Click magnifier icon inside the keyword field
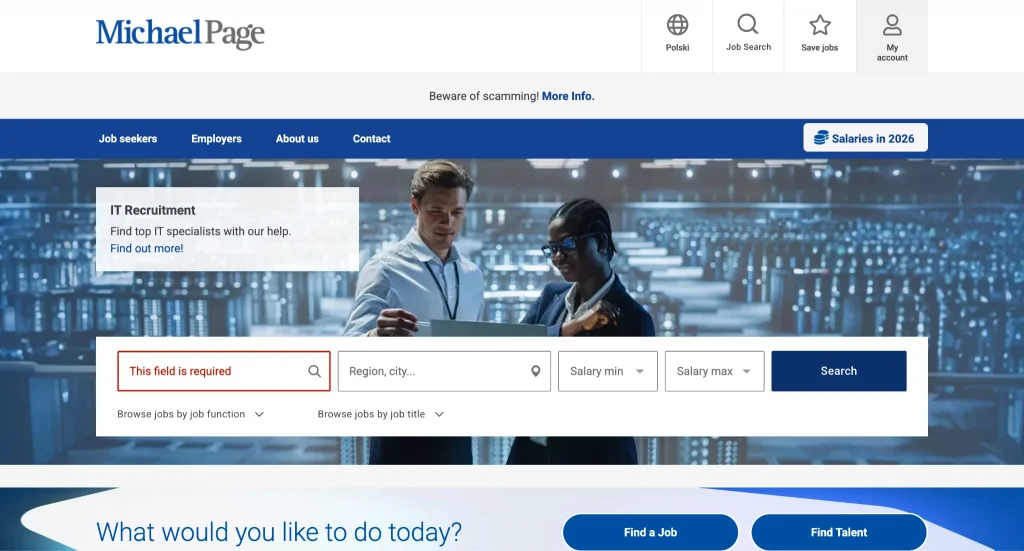 click(315, 371)
